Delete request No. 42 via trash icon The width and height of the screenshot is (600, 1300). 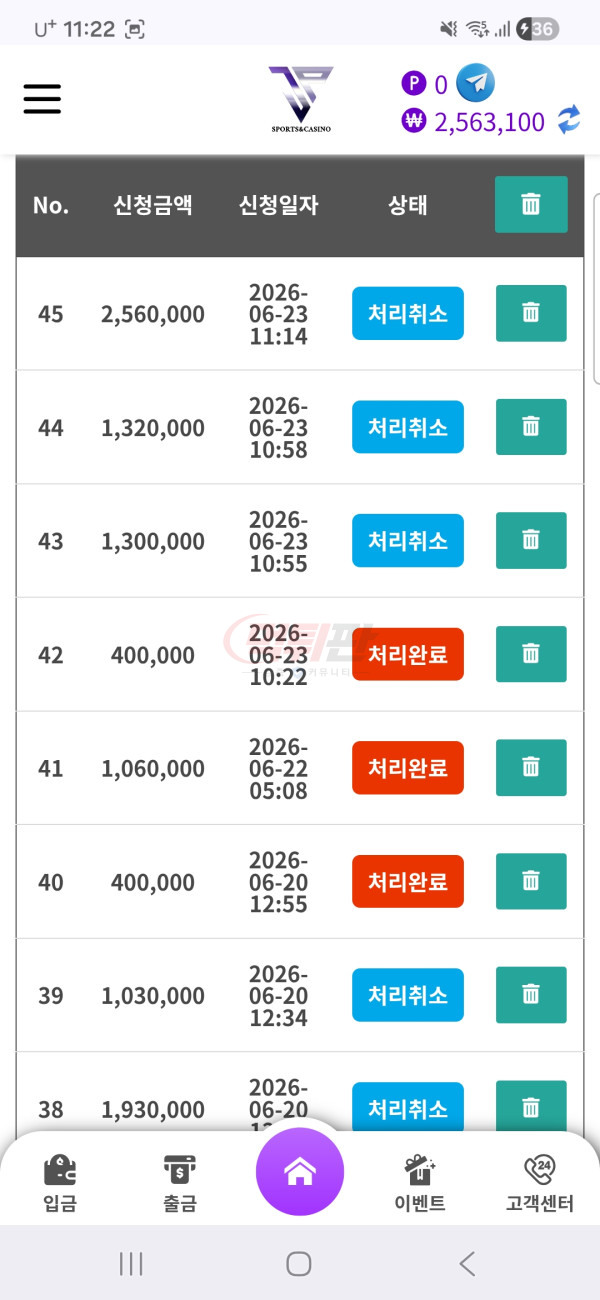[531, 654]
